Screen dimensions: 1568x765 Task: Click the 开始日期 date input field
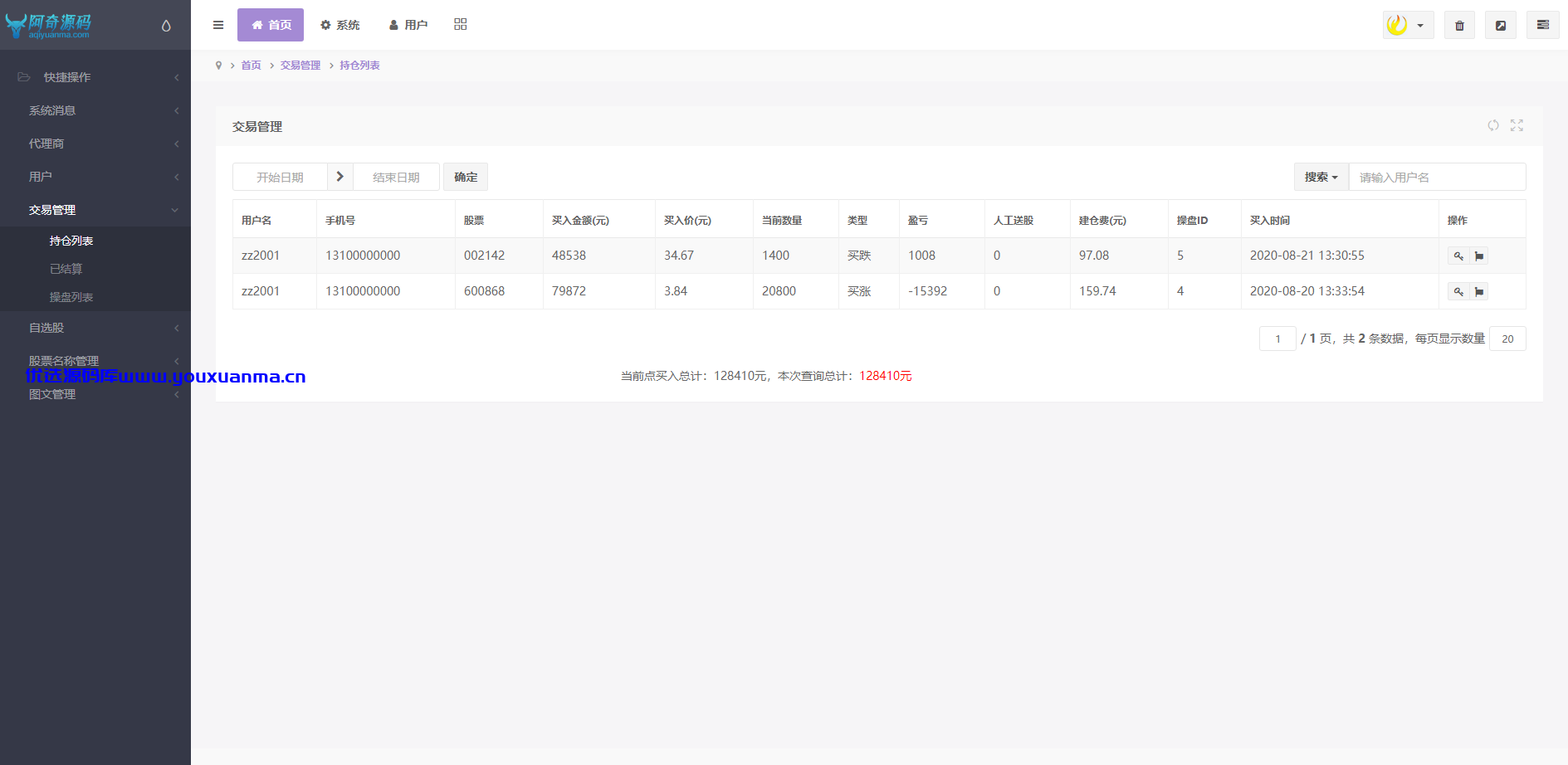(x=280, y=177)
